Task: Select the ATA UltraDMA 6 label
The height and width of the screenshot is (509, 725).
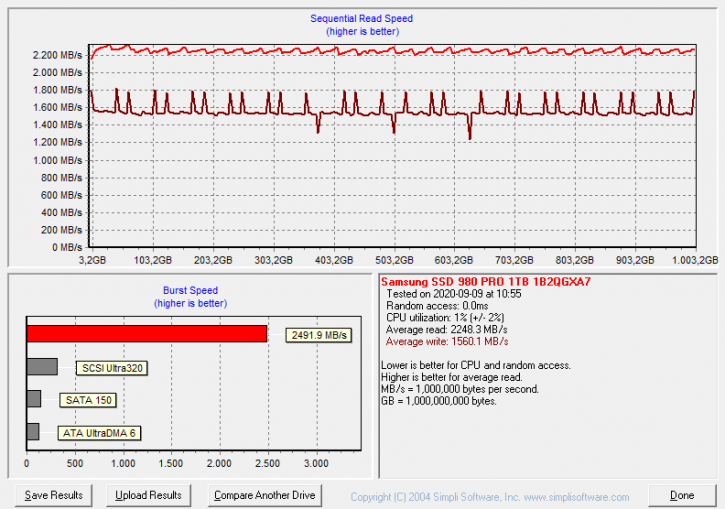Action: click(x=99, y=433)
